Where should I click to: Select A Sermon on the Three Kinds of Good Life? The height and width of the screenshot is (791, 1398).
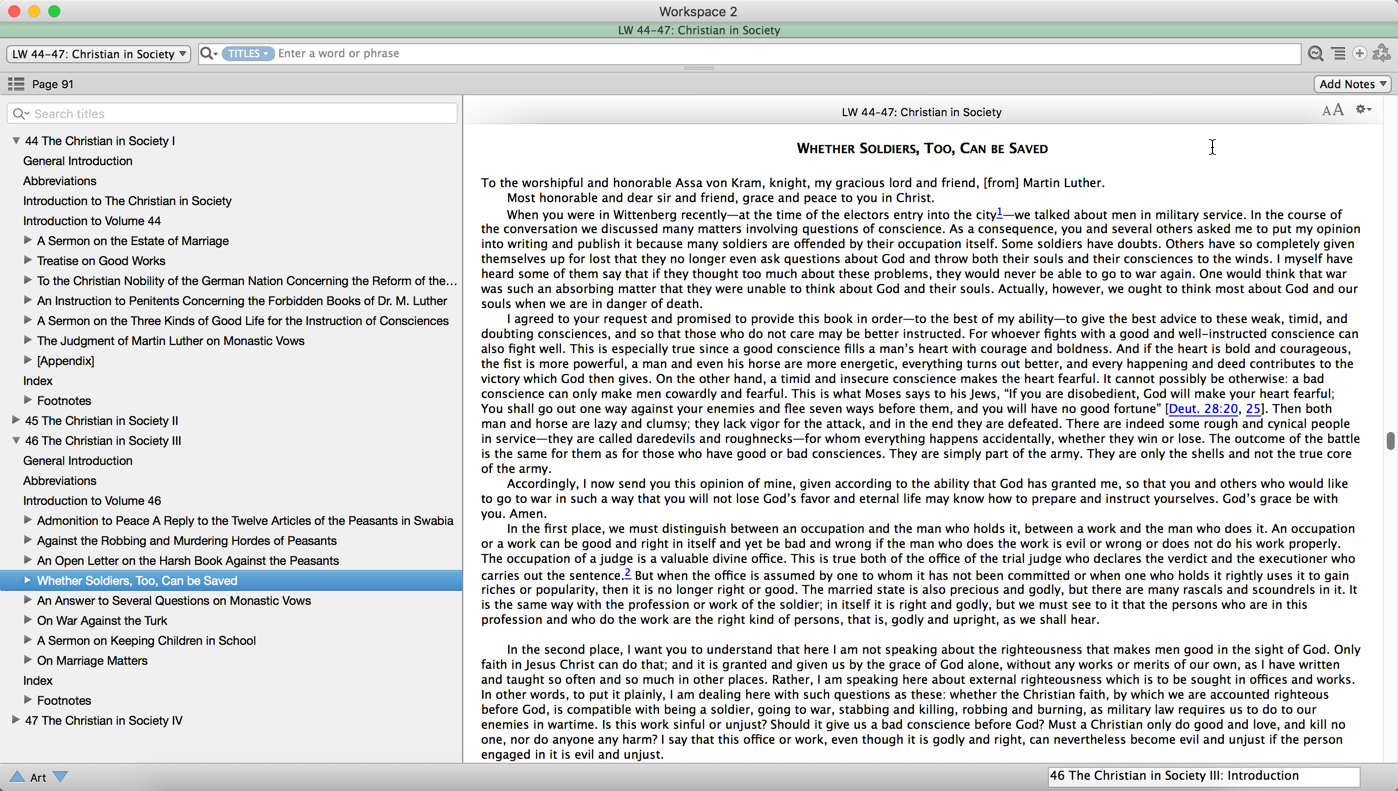(x=243, y=321)
